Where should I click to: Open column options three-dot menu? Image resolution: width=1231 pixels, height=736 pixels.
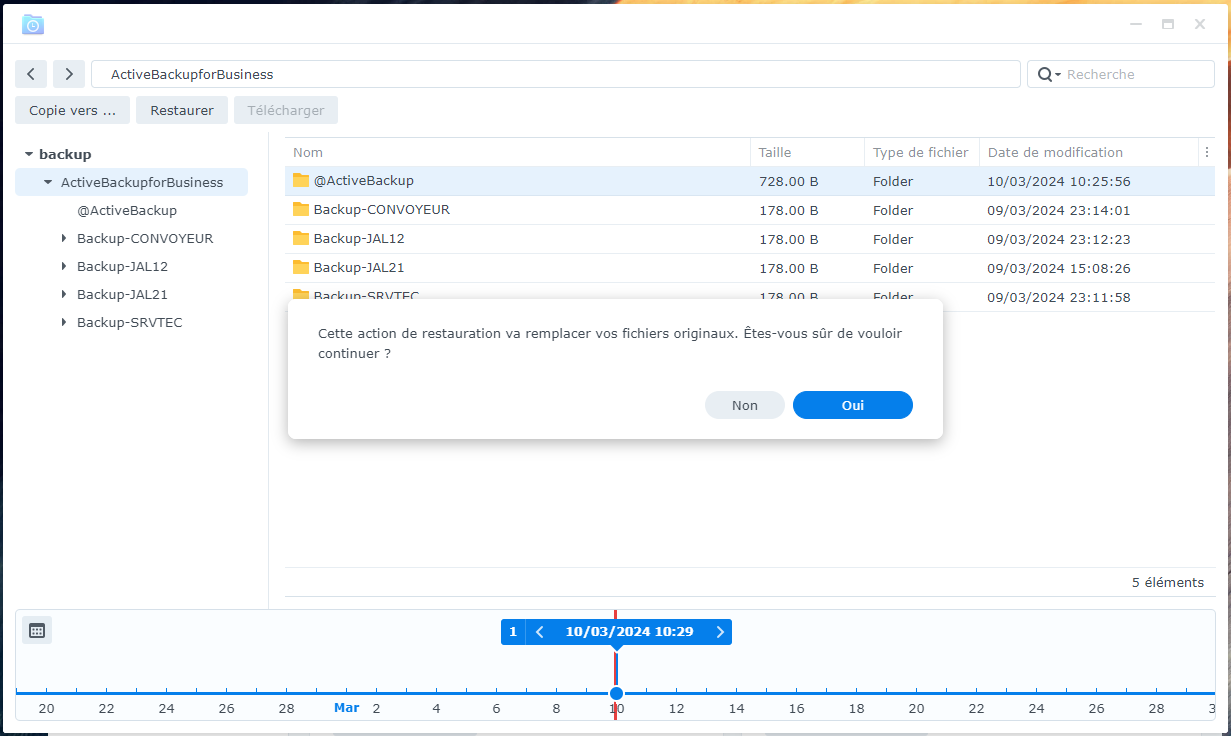pos(1206,153)
